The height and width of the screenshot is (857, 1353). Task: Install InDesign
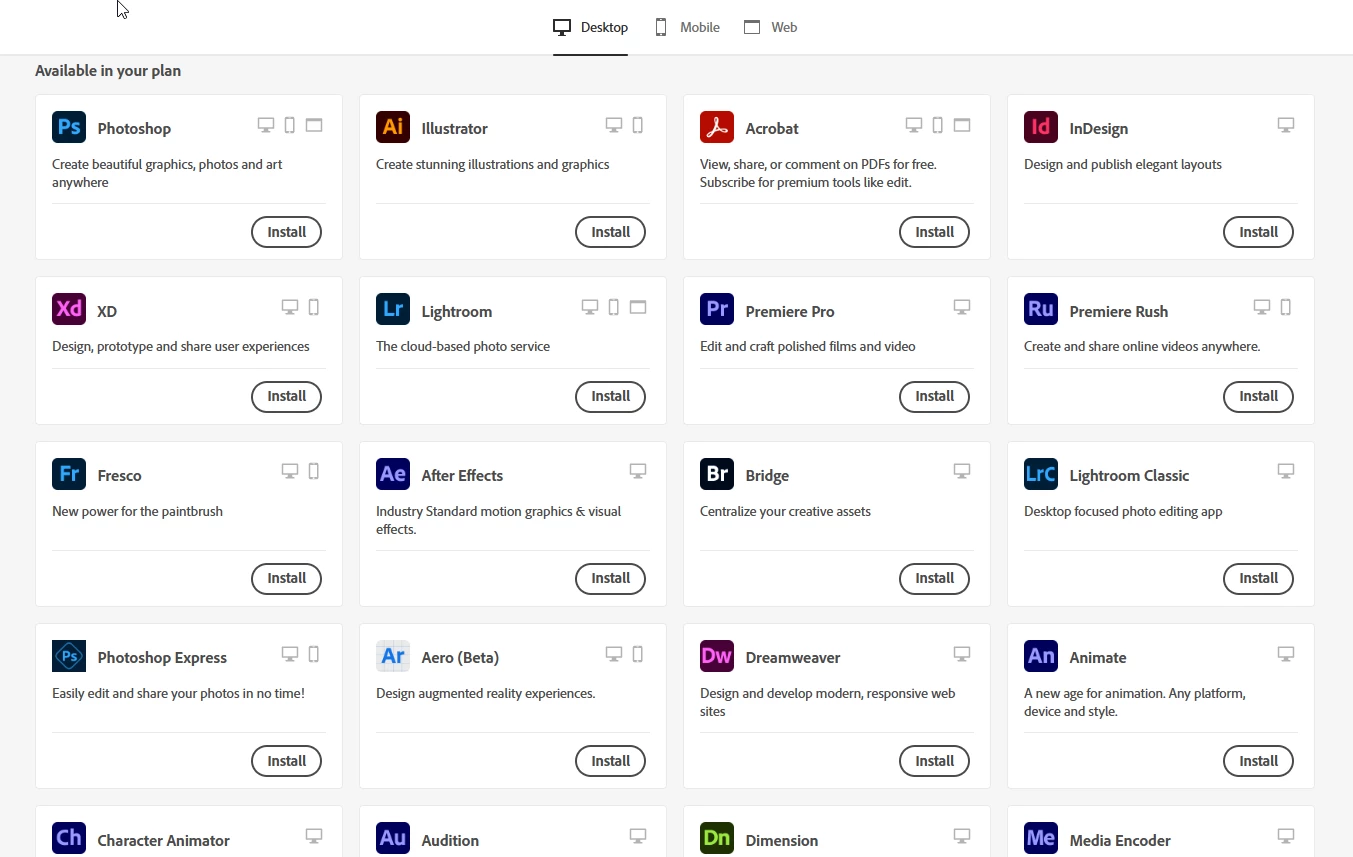tap(1258, 232)
